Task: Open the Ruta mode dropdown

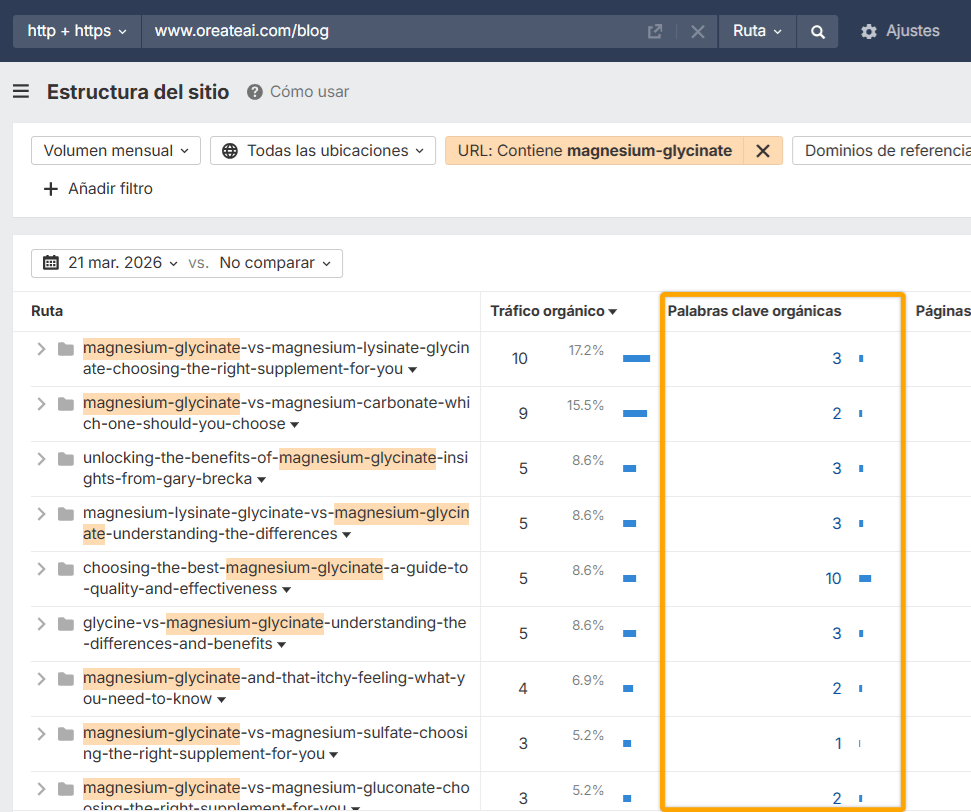Action: pyautogui.click(x=757, y=31)
